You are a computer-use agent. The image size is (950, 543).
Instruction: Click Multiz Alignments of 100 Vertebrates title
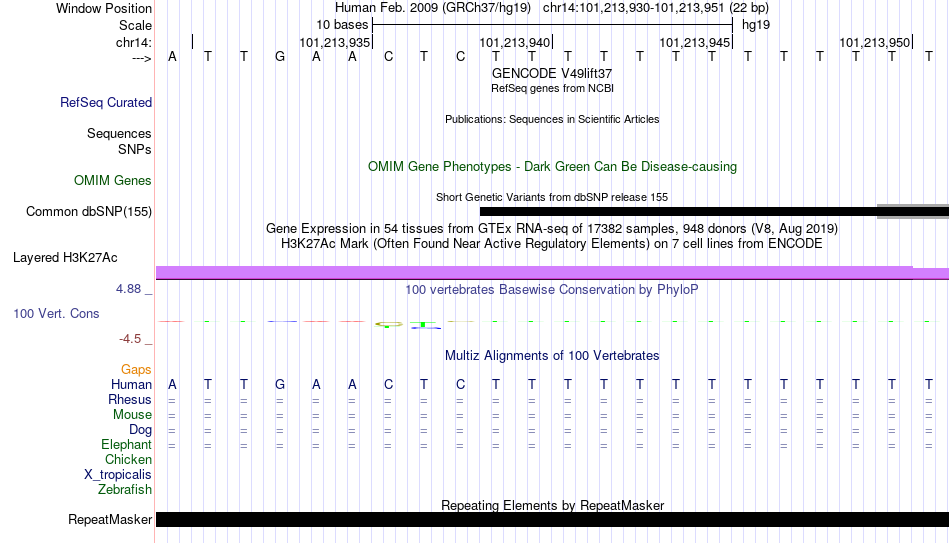[x=552, y=356]
